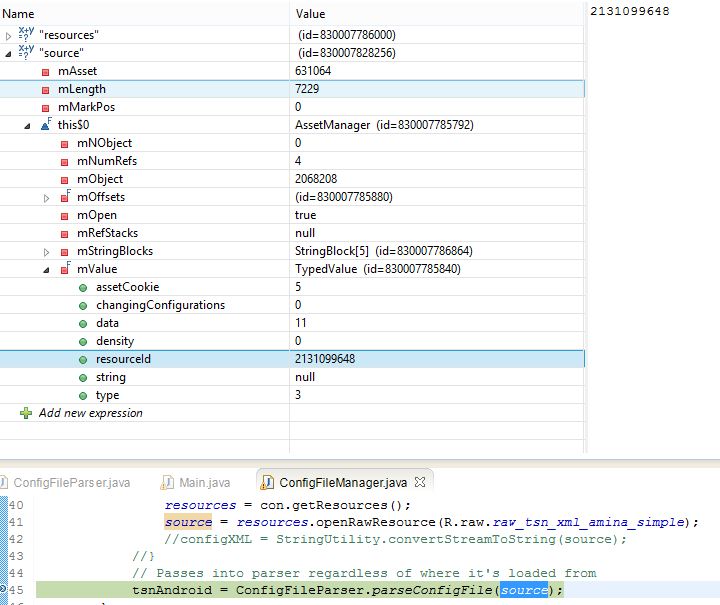Select the mAsset variable row
The width and height of the screenshot is (720, 605).
(292, 71)
